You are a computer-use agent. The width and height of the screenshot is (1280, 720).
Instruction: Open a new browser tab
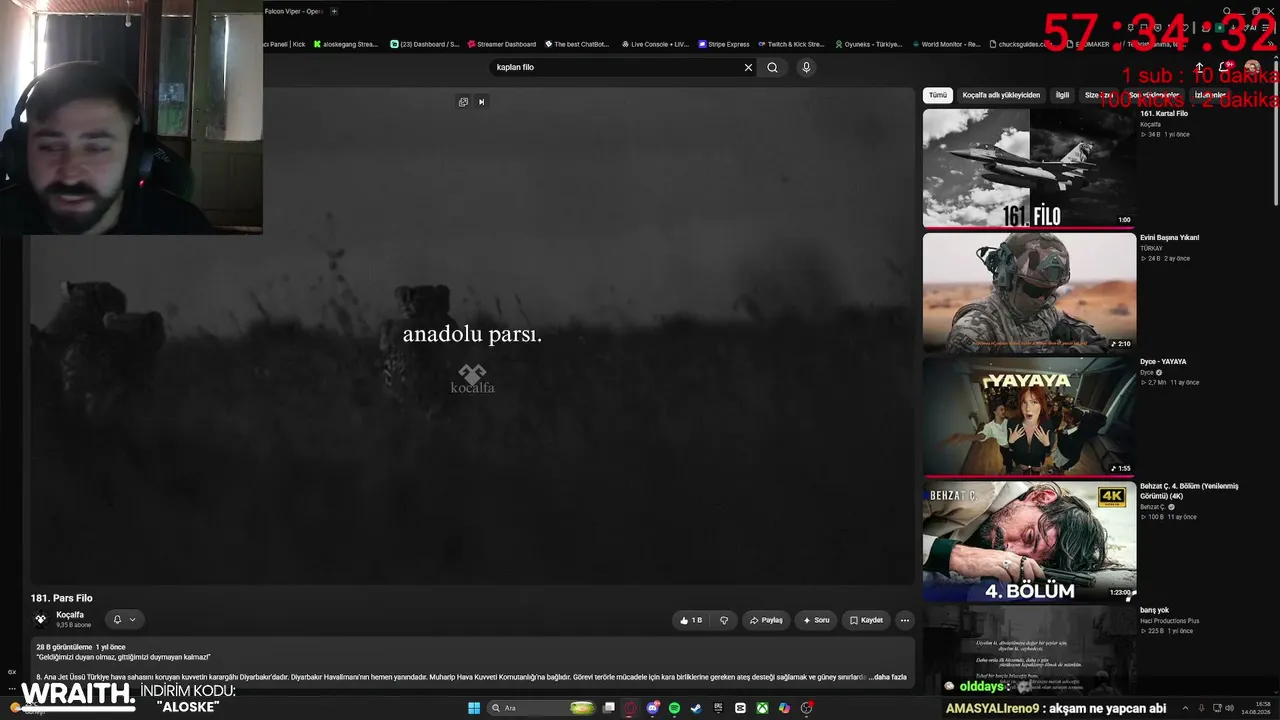[334, 11]
